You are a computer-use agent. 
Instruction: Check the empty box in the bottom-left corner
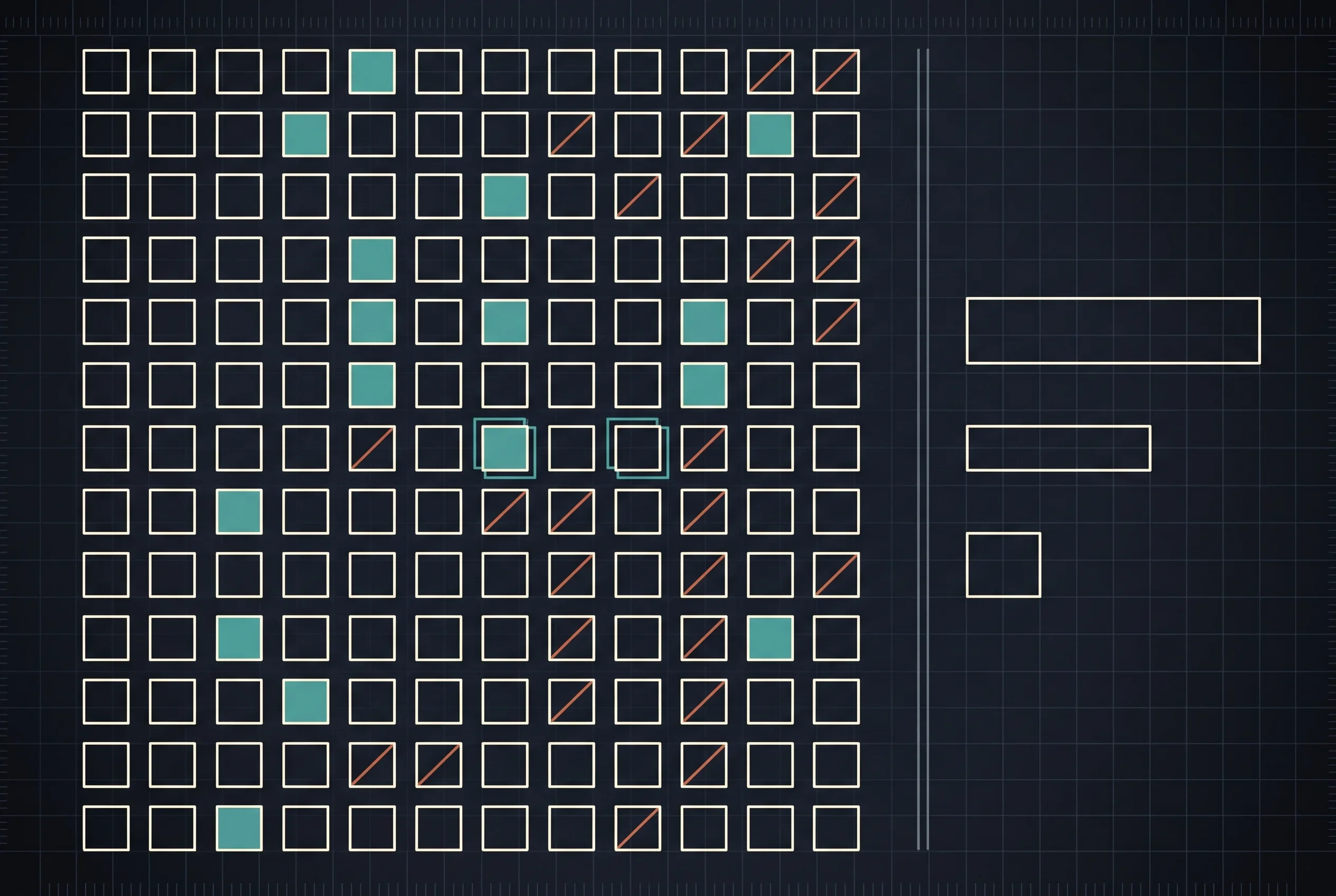[106, 828]
